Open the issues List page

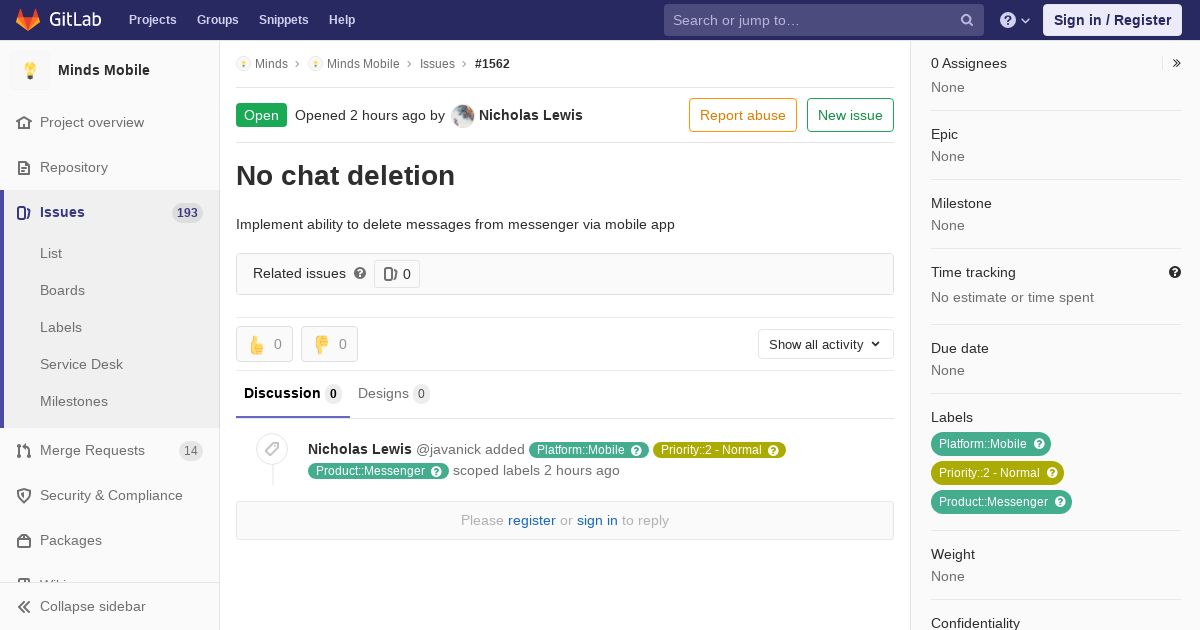pyautogui.click(x=51, y=253)
